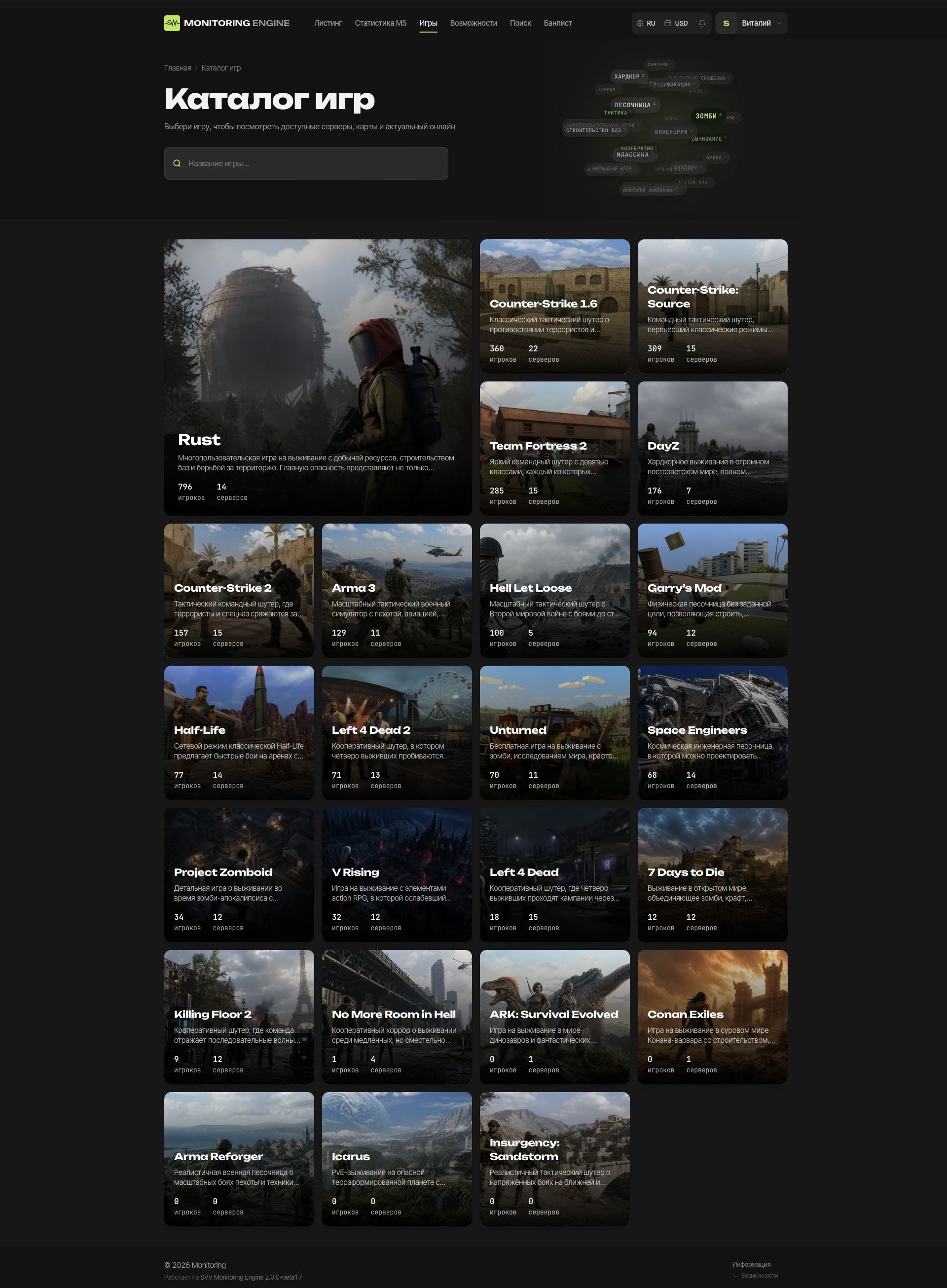Select the Игры menu item
The image size is (947, 1288).
pyautogui.click(x=428, y=23)
